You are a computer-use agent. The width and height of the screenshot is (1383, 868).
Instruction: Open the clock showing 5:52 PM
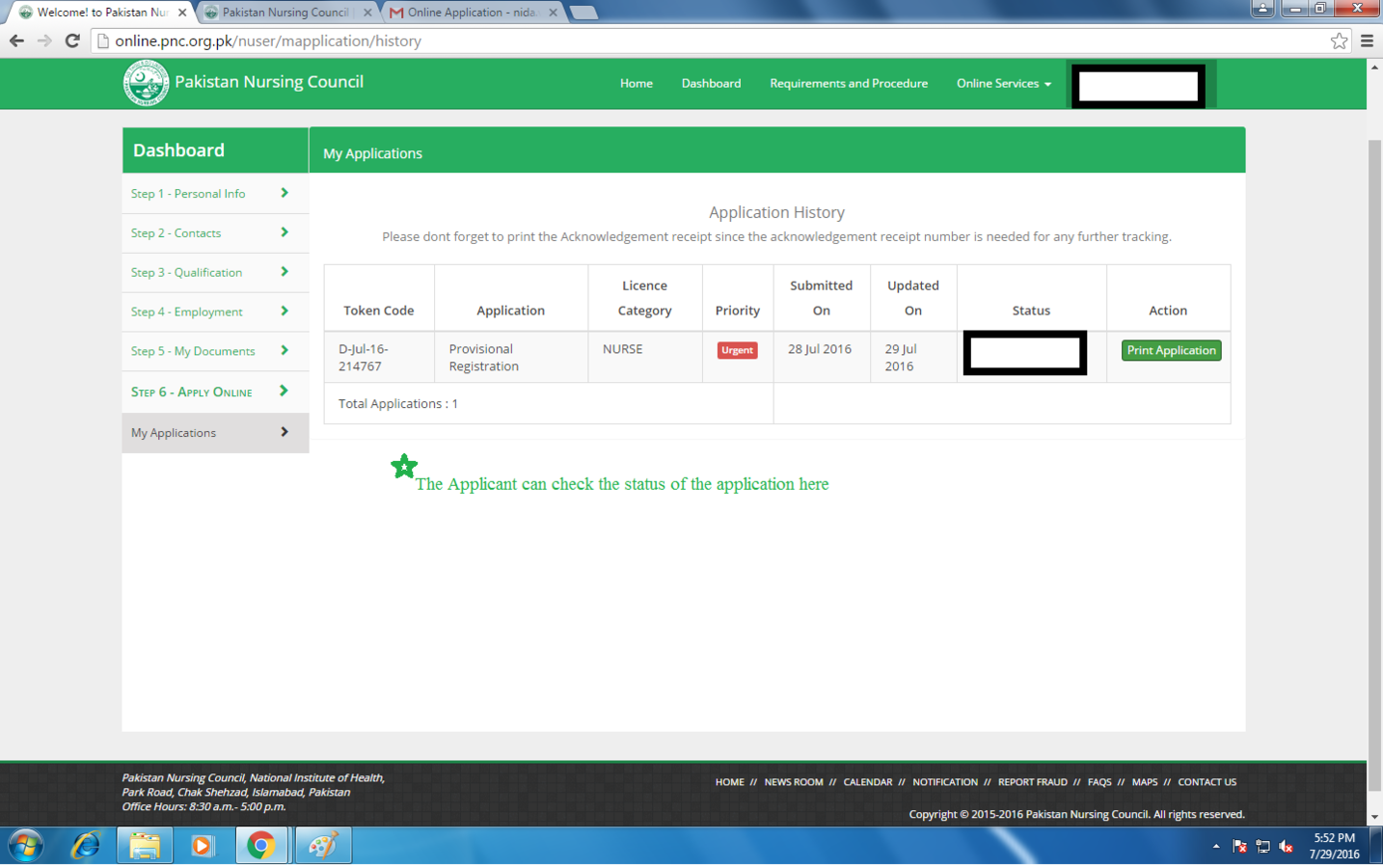point(1334,846)
